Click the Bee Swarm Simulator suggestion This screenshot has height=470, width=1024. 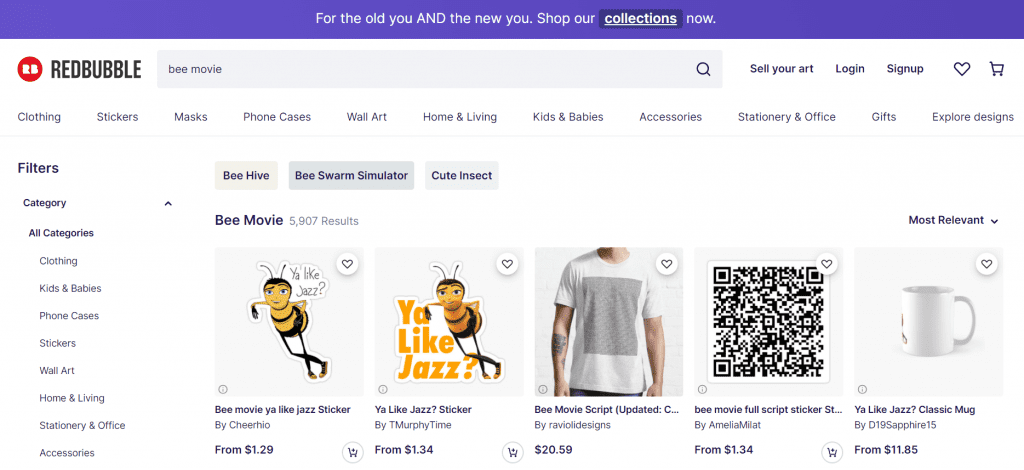[351, 176]
